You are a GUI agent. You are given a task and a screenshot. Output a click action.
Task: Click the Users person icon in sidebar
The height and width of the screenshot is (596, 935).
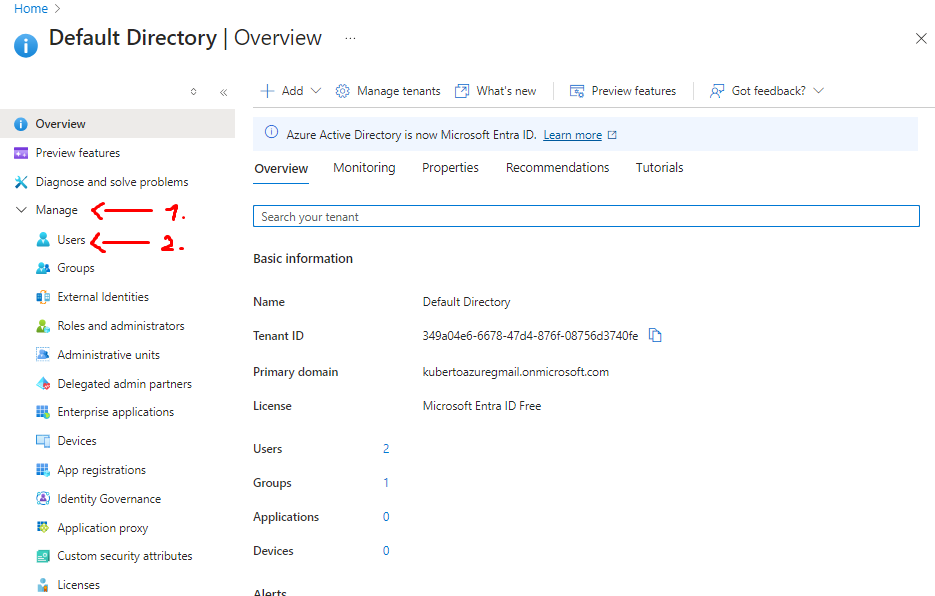pos(43,240)
